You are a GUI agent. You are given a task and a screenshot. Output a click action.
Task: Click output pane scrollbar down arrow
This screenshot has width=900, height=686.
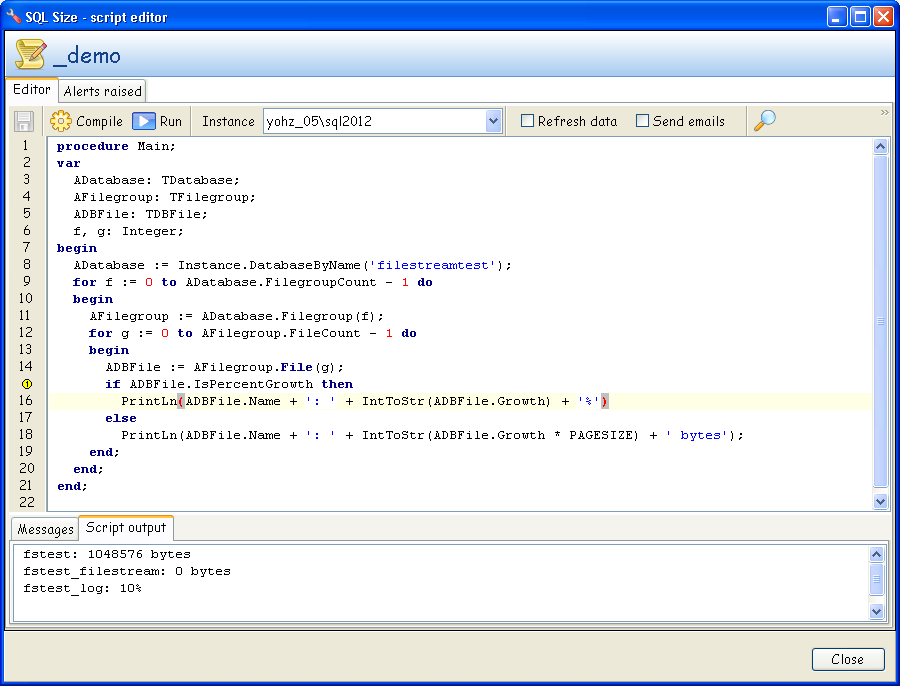point(876,611)
